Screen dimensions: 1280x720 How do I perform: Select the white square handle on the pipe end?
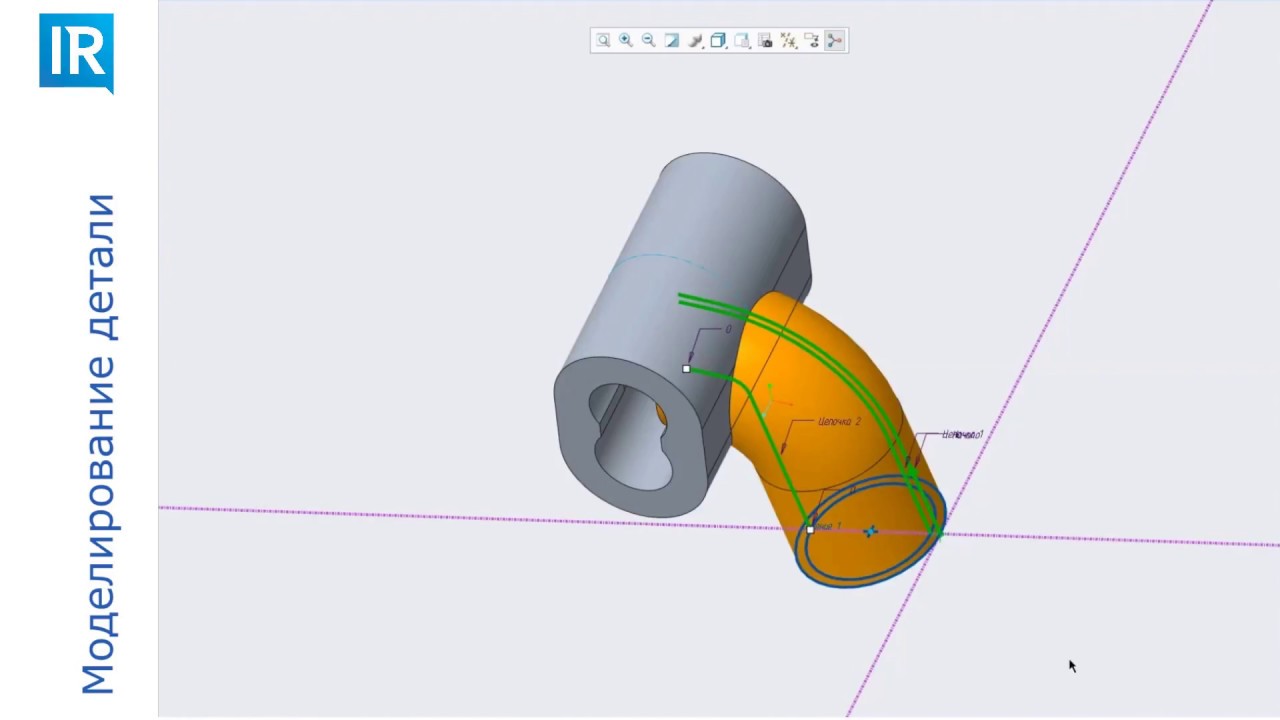pos(810,529)
